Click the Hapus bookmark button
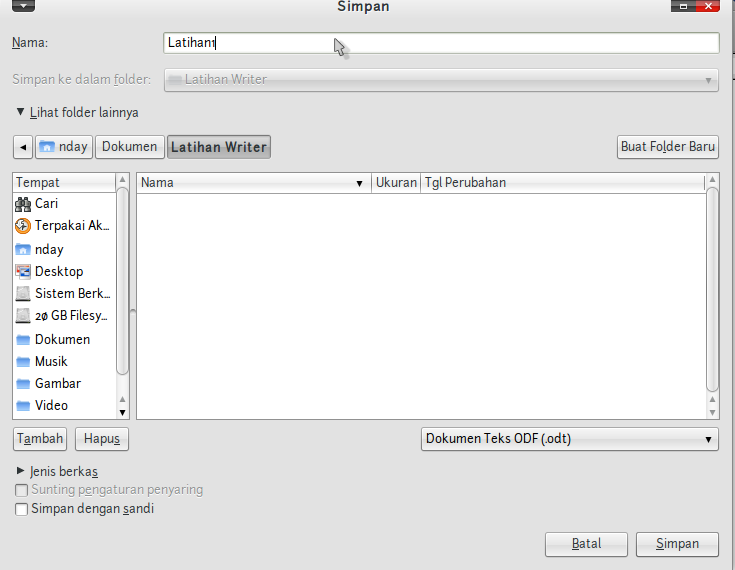The height and width of the screenshot is (570, 735). 102,439
